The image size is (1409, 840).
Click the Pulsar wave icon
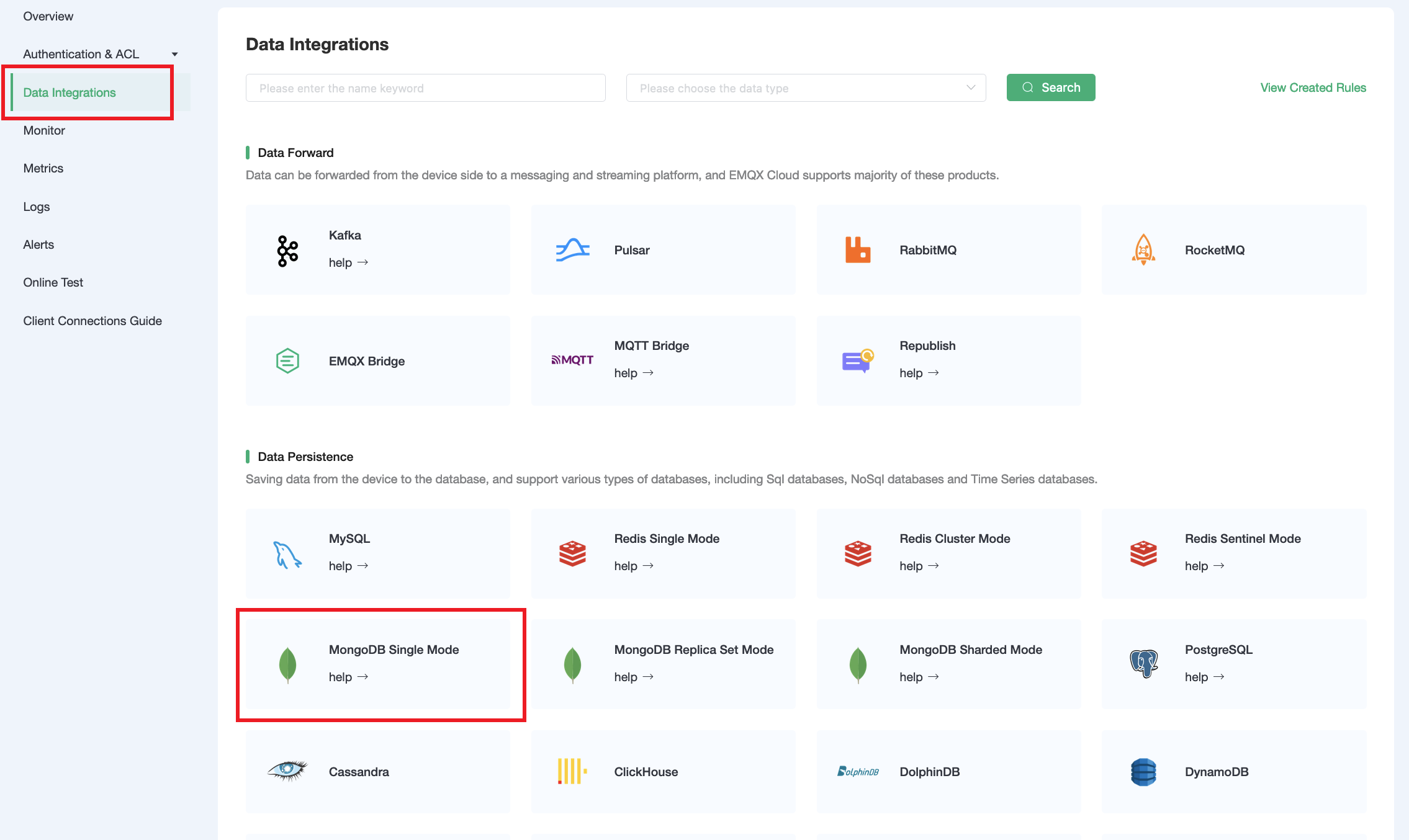[x=572, y=250]
